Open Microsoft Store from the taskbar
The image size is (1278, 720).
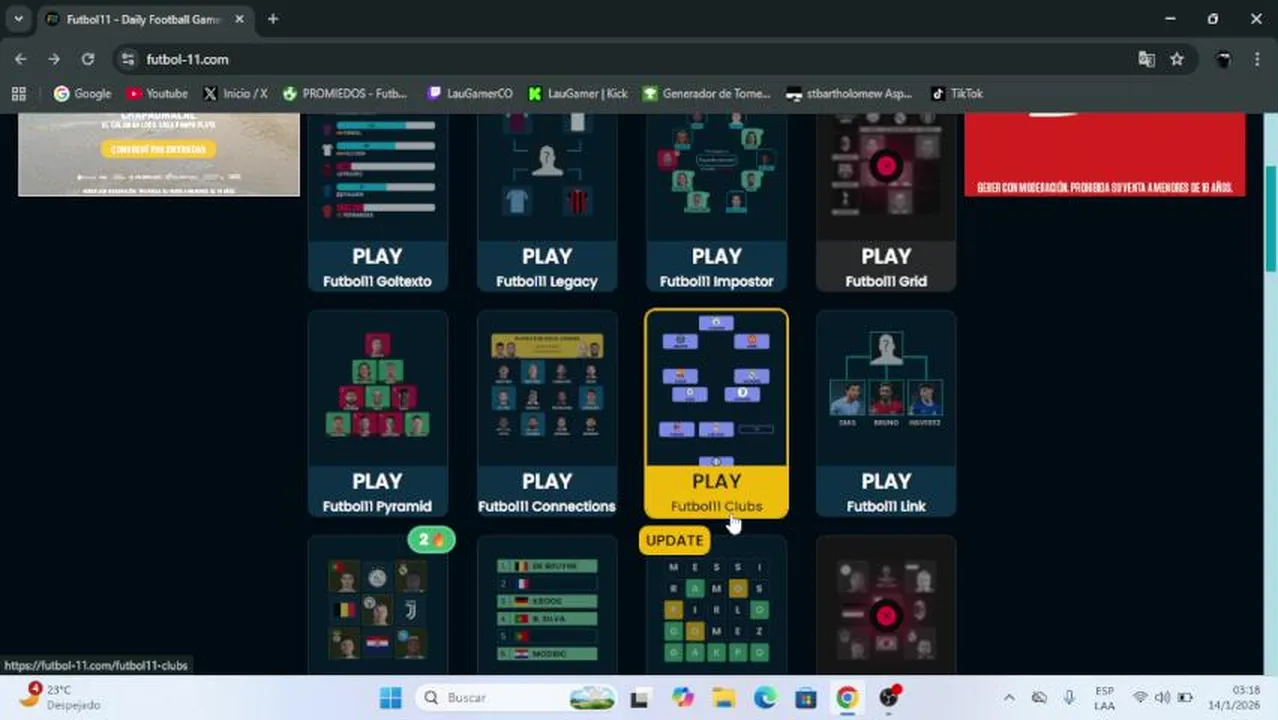[x=805, y=698]
